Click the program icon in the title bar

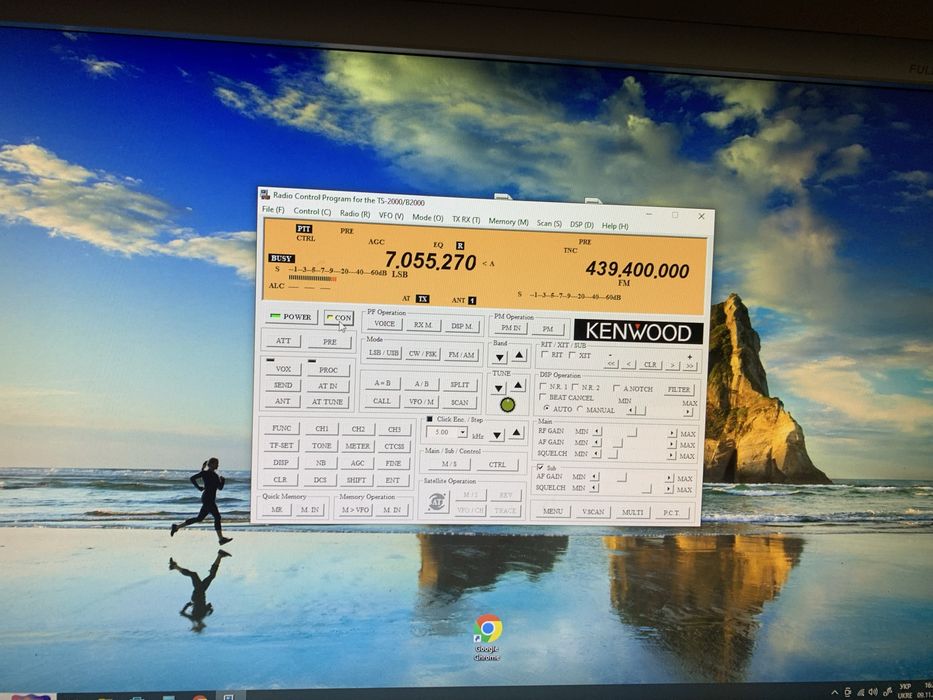[265, 195]
